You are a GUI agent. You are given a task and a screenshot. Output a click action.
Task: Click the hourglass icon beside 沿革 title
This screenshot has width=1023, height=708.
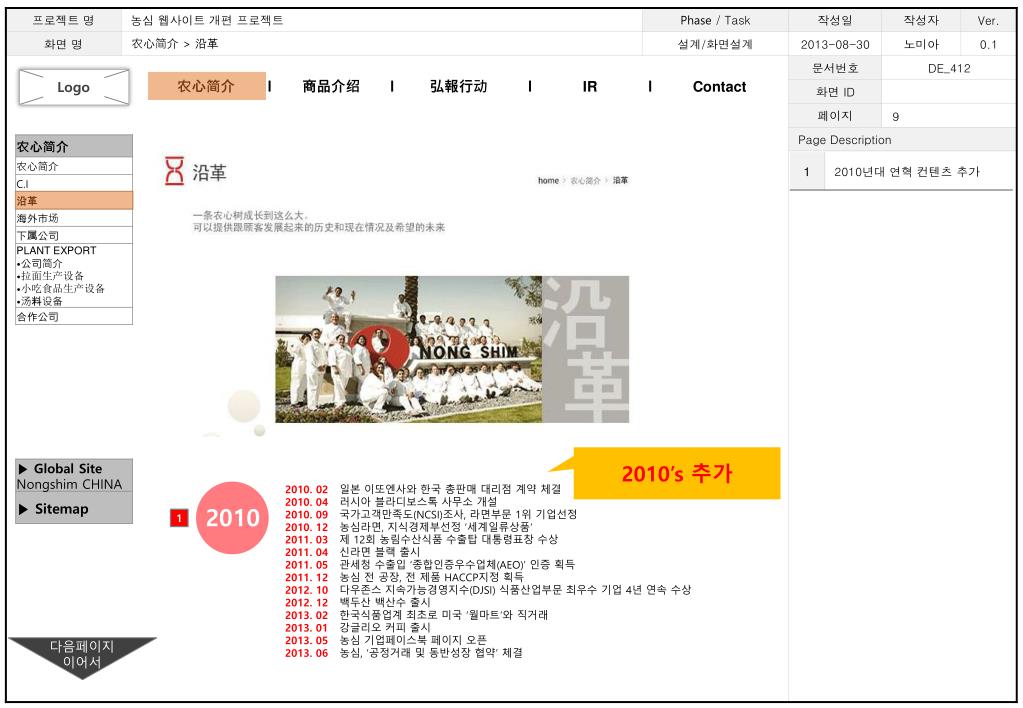(174, 171)
